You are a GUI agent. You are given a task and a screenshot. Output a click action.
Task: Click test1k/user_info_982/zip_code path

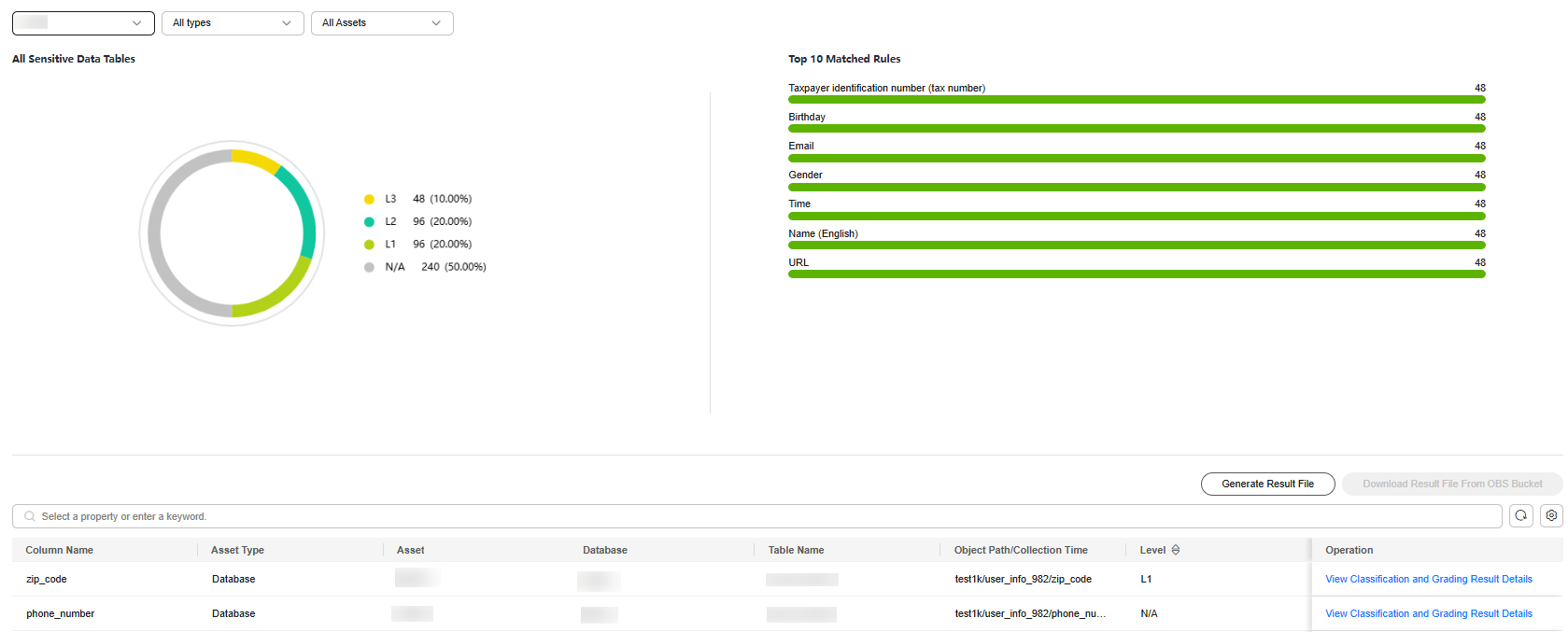point(1023,579)
